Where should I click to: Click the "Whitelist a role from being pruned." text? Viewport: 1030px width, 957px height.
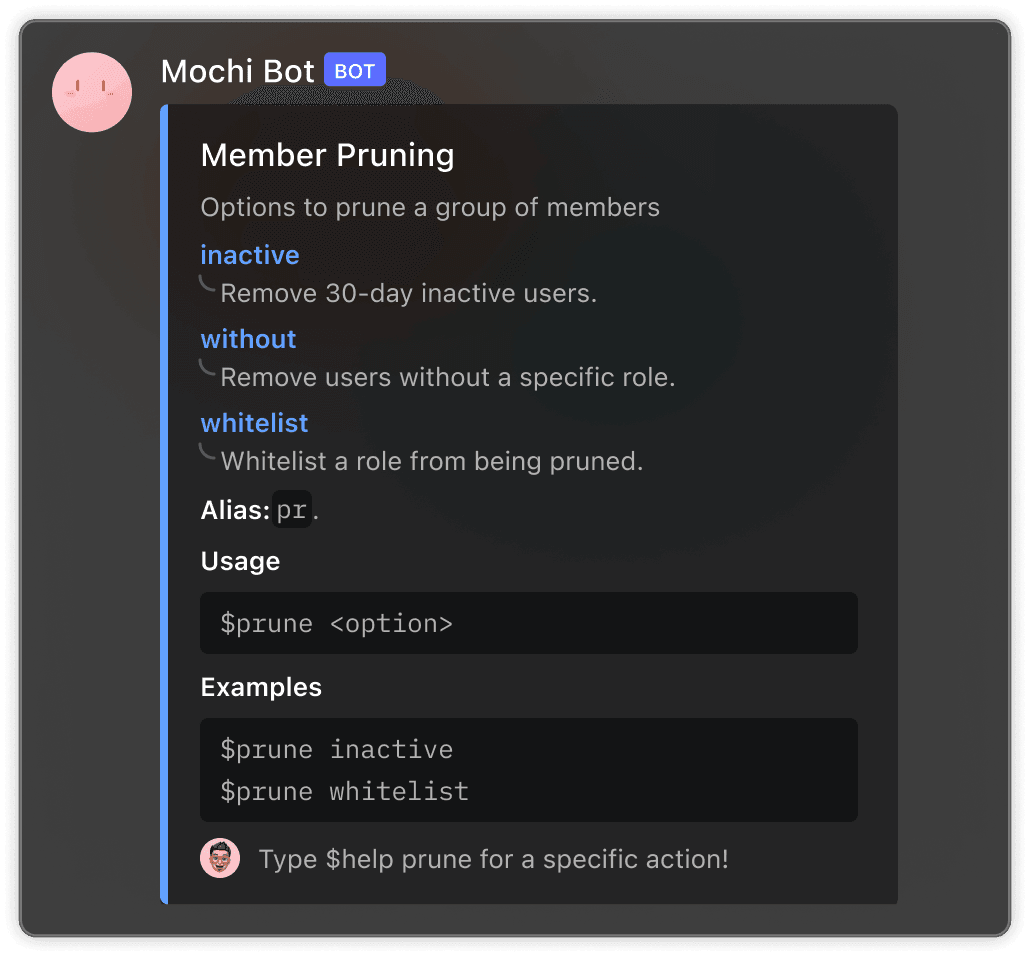tap(431, 461)
